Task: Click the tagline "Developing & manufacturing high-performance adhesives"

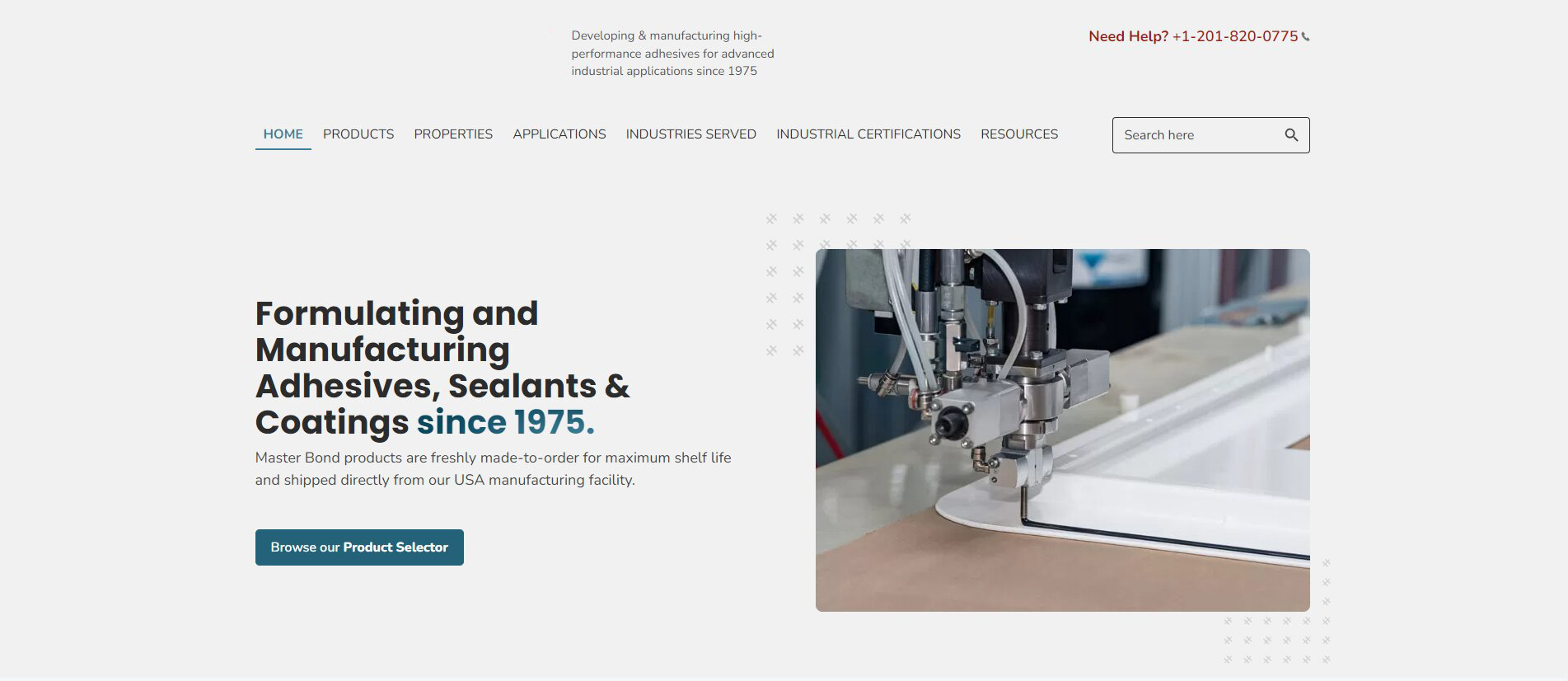Action: (x=672, y=54)
